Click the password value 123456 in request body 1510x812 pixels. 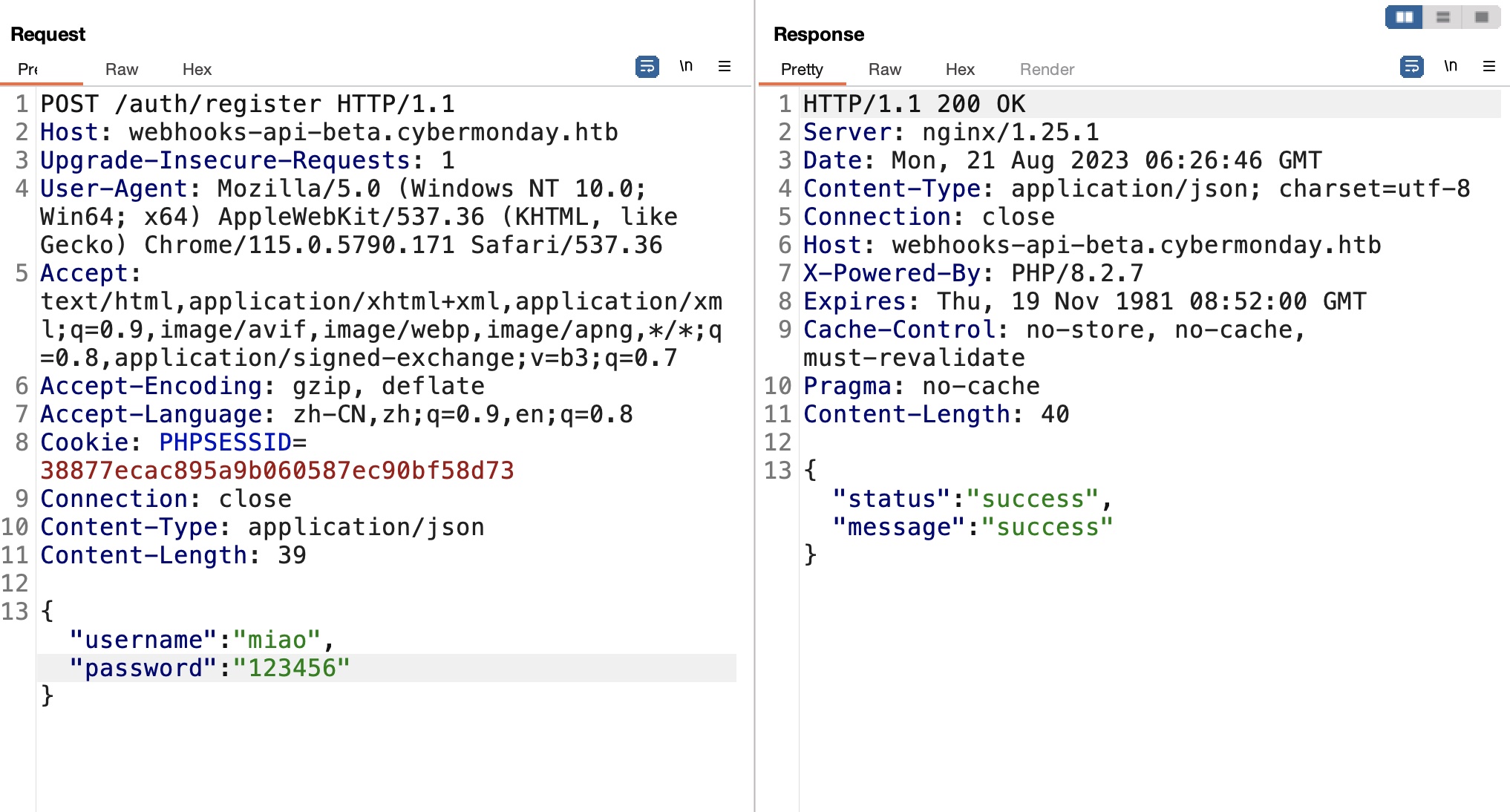click(291, 668)
